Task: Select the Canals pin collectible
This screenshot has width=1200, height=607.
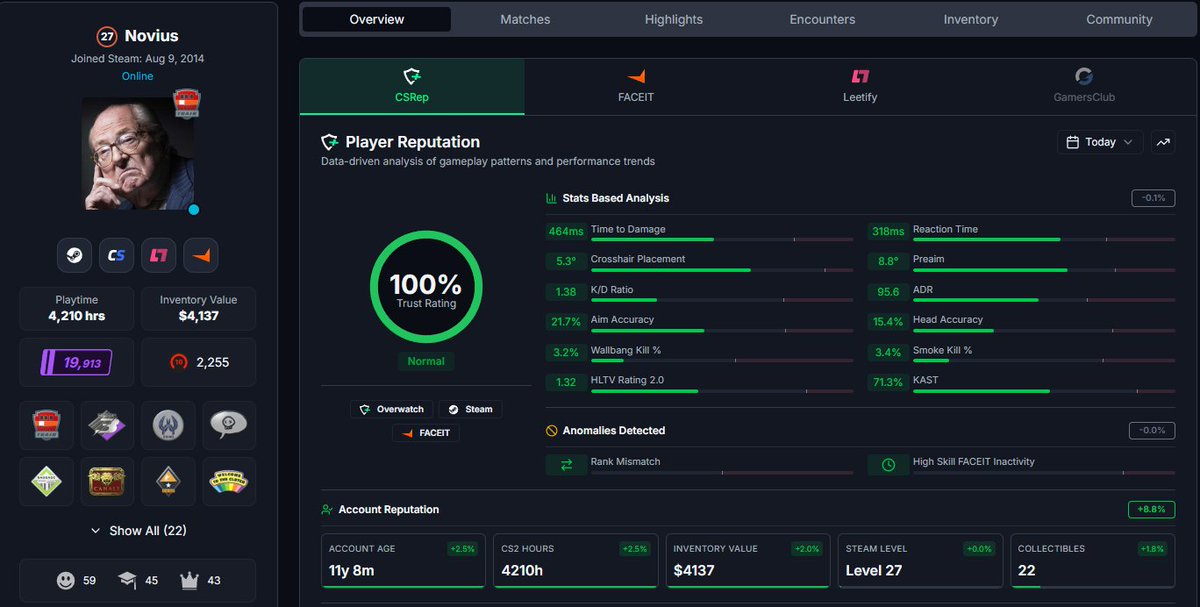Action: click(x=107, y=482)
